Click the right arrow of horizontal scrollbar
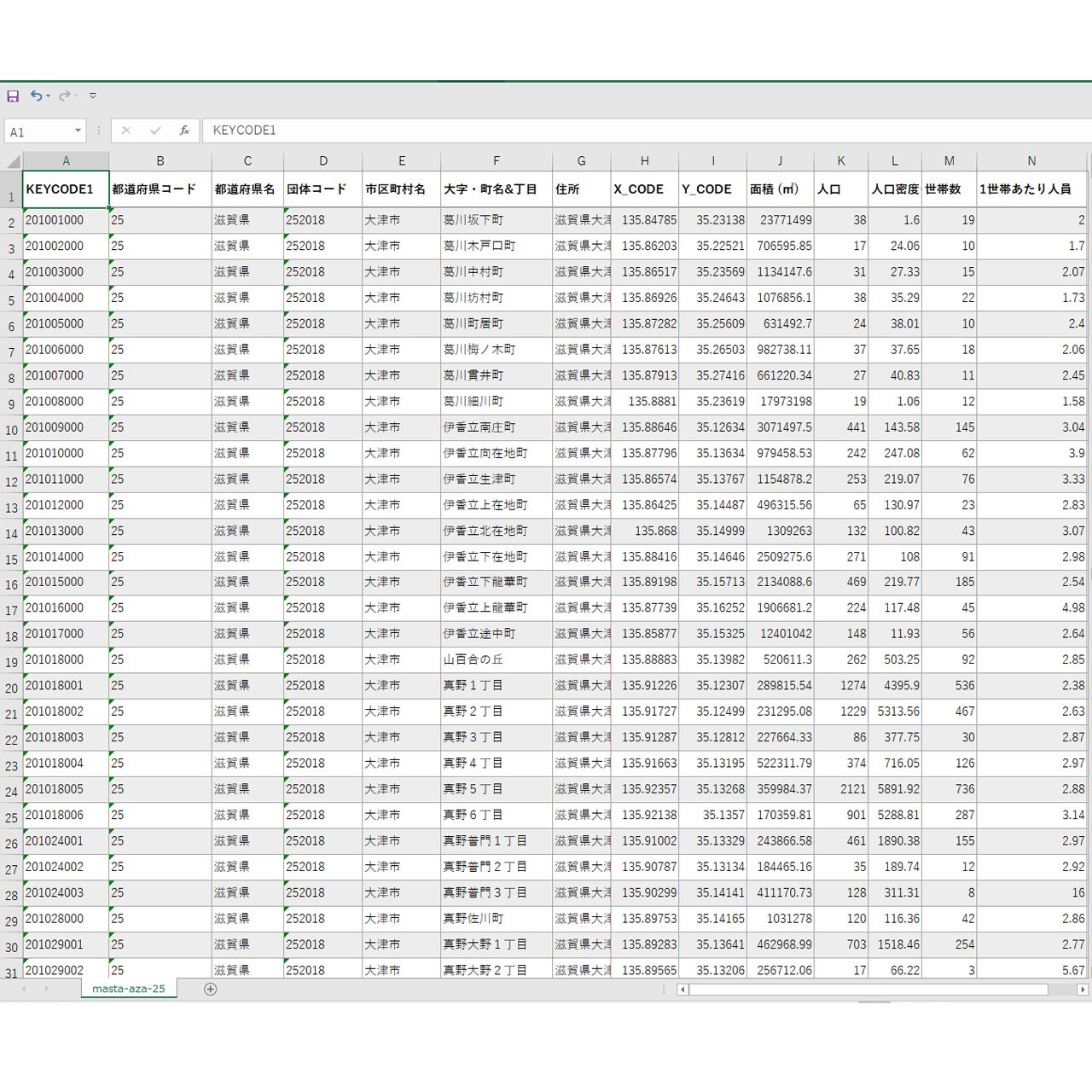 (x=1082, y=990)
